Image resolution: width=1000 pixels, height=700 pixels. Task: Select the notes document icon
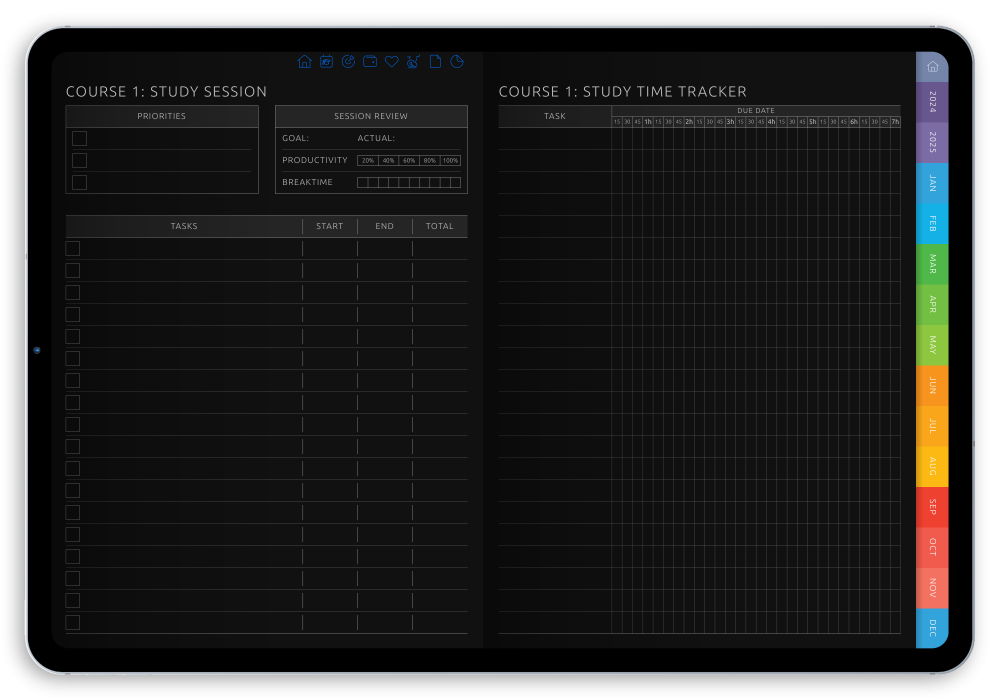pos(434,61)
